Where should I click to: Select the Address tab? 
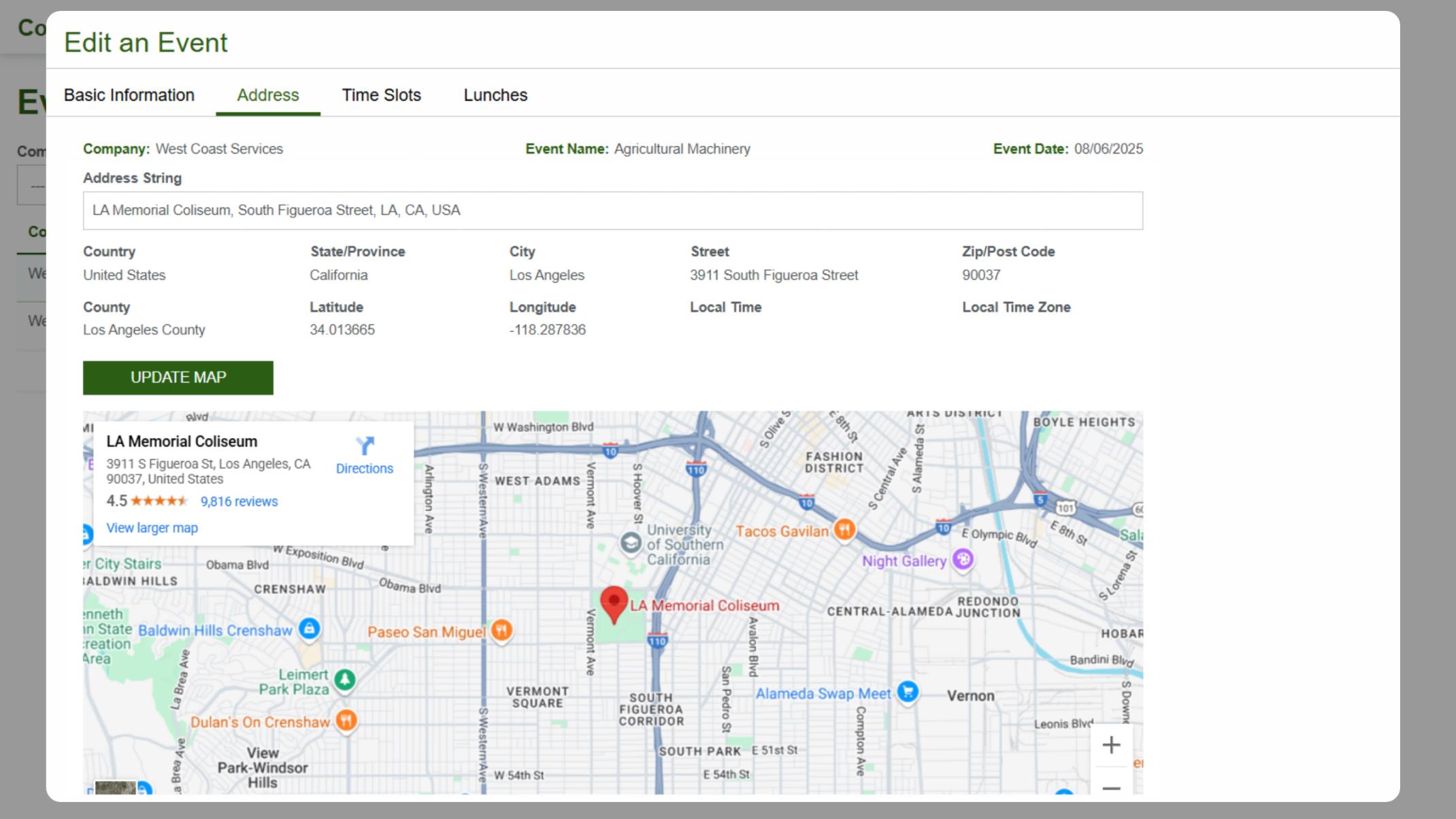[x=268, y=95]
